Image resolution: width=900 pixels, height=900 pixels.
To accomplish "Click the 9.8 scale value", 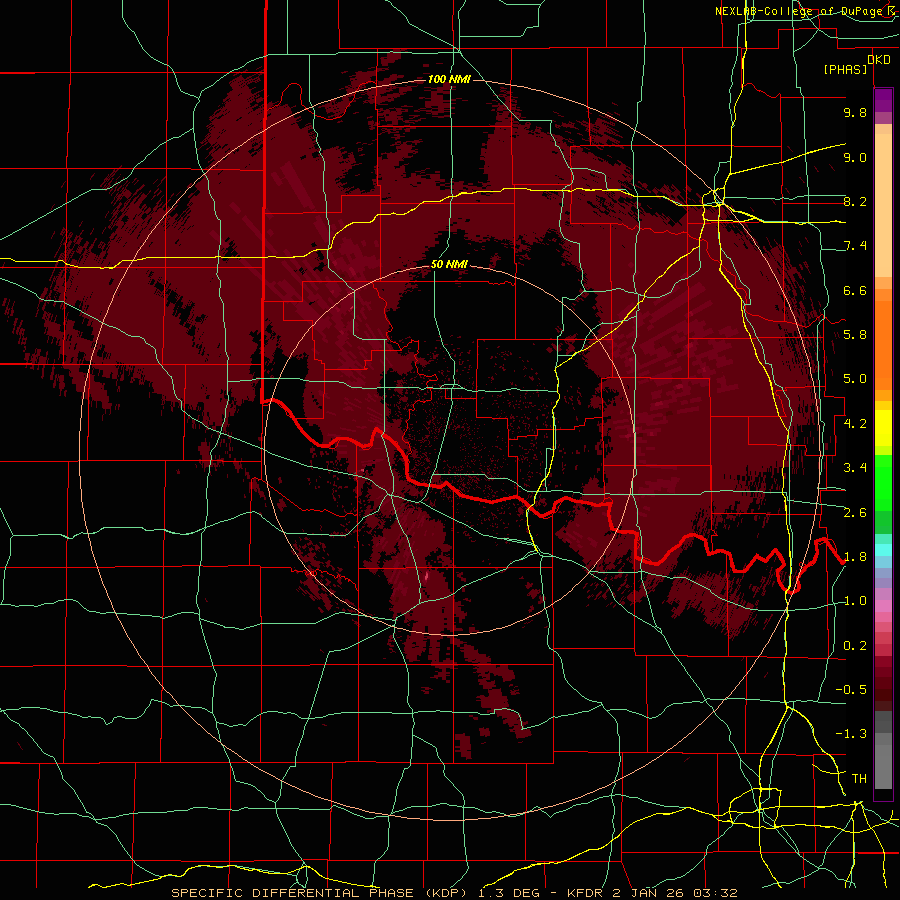I will click(x=855, y=112).
